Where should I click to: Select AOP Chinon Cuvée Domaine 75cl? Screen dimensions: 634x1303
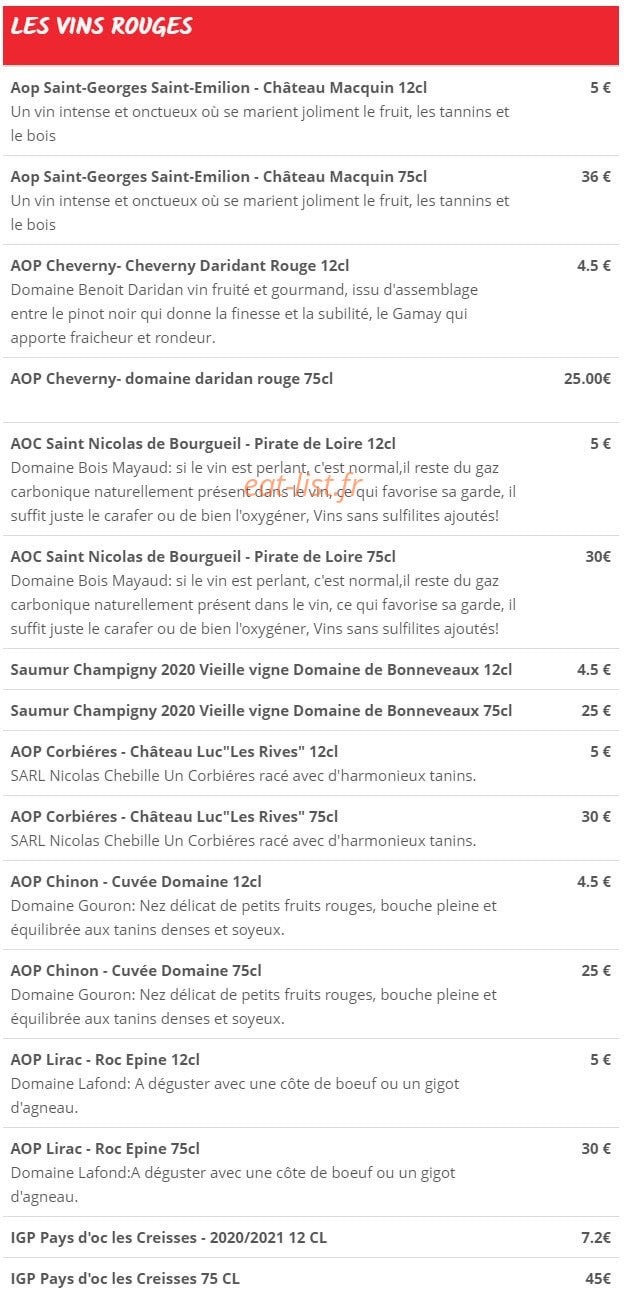311,994
